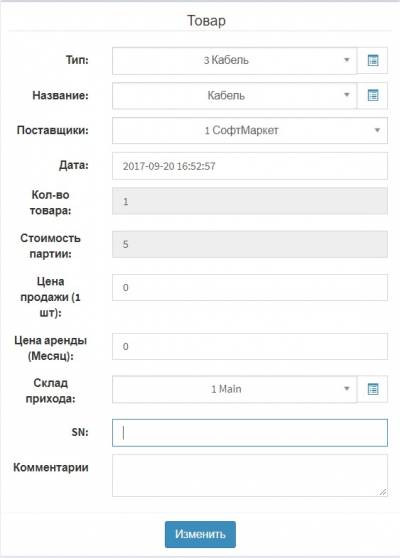Focus the Цена продажи (1 шт) field

coord(250,287)
